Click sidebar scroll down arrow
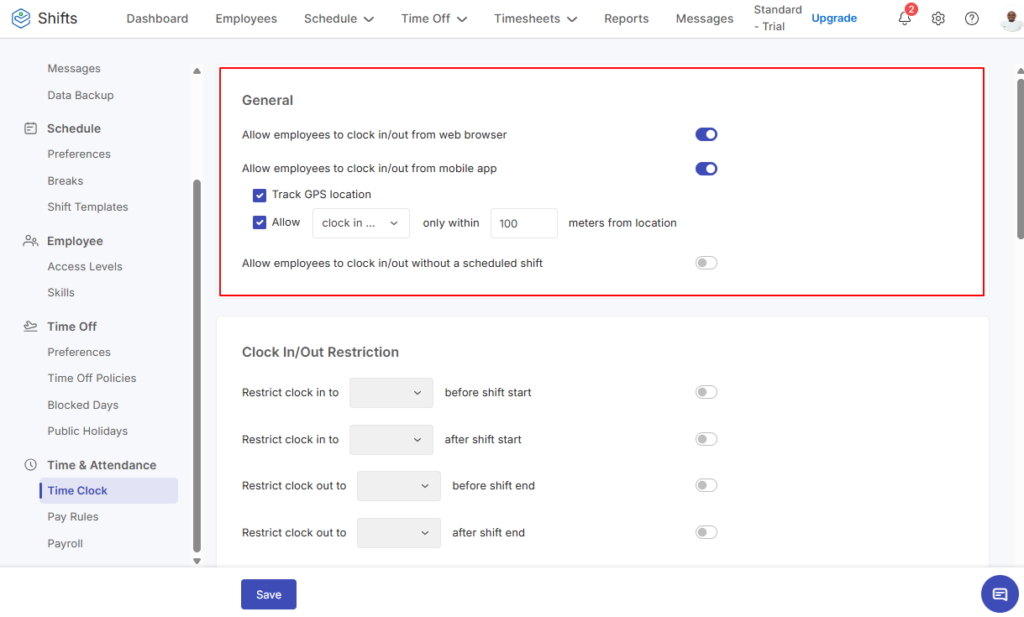 click(x=197, y=561)
